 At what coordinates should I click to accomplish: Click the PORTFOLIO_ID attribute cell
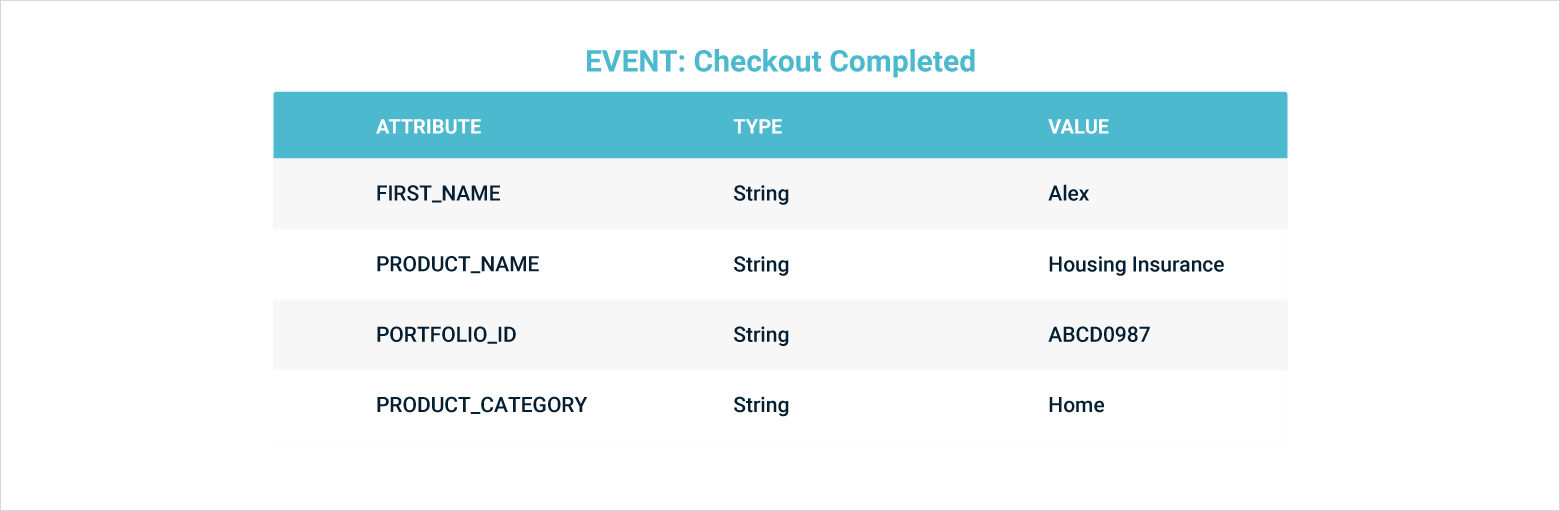[x=446, y=335]
